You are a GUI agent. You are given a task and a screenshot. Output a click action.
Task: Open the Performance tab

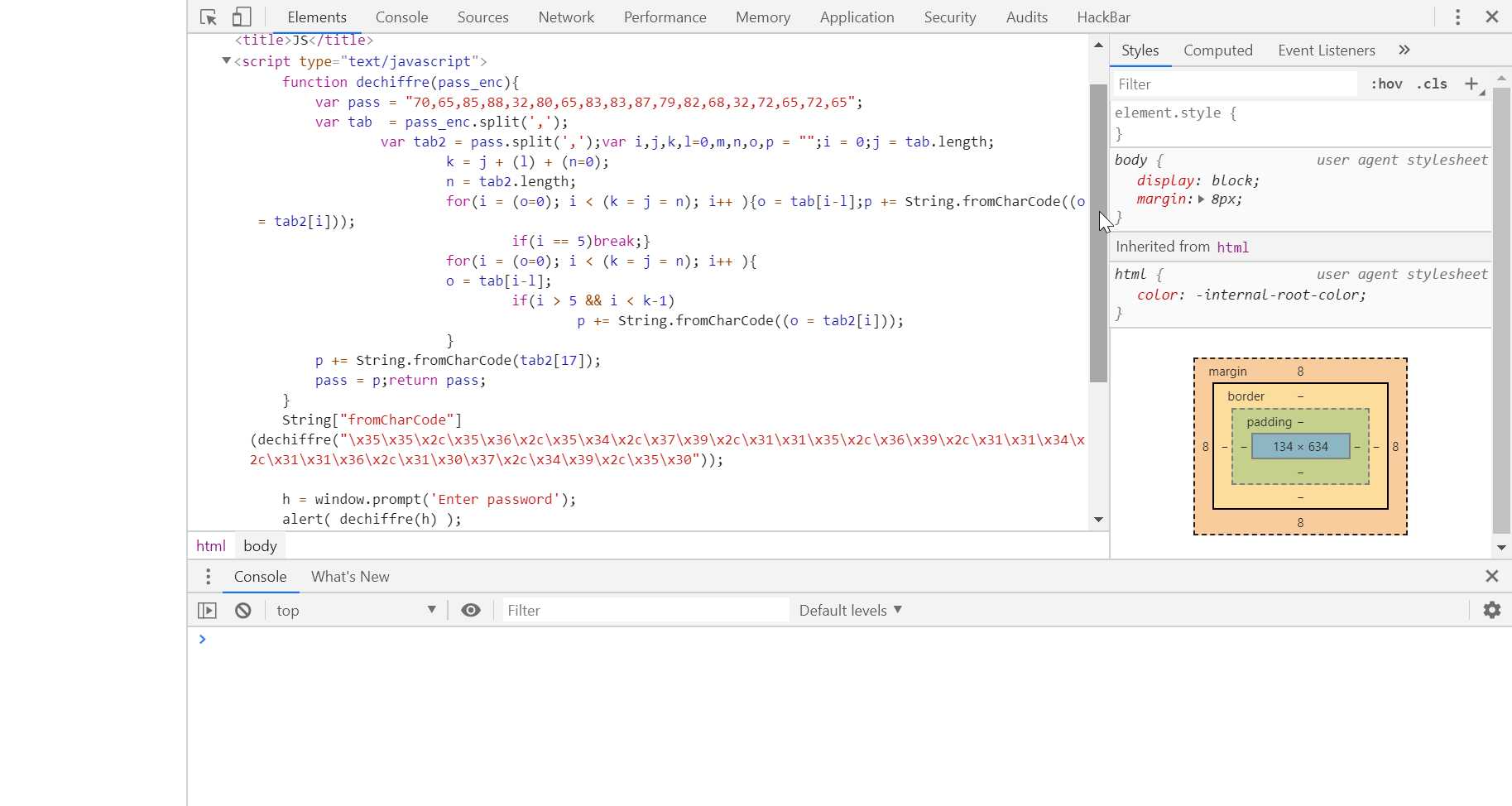pos(665,17)
